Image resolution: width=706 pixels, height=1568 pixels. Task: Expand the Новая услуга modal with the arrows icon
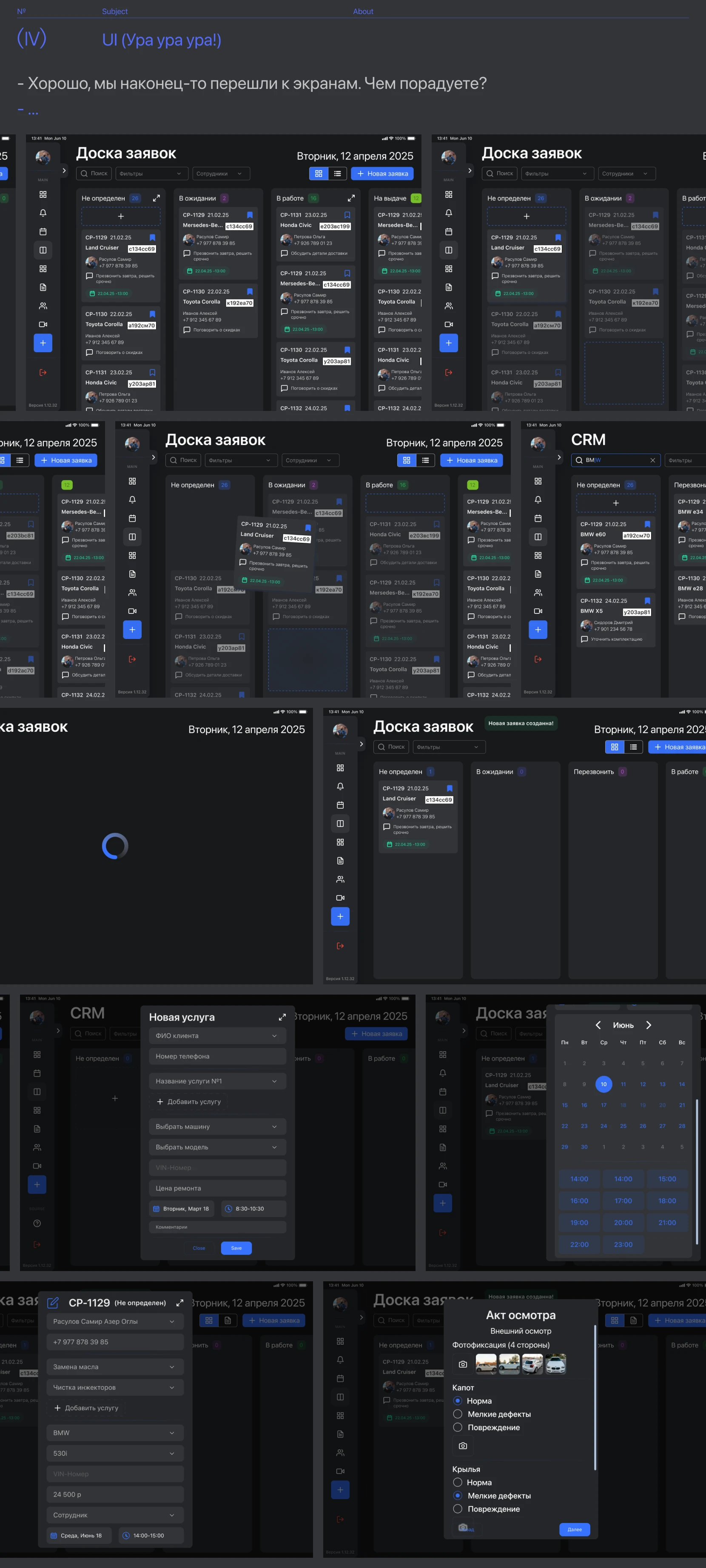(282, 1017)
